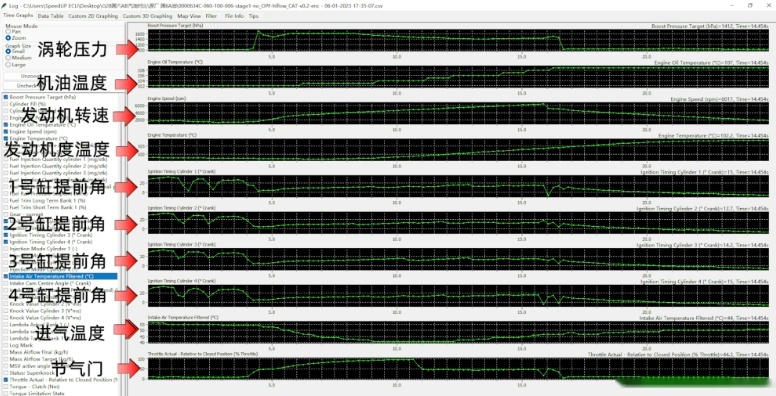Open the Data Table tab
Screen dimensions: 776x396
coord(51,16)
